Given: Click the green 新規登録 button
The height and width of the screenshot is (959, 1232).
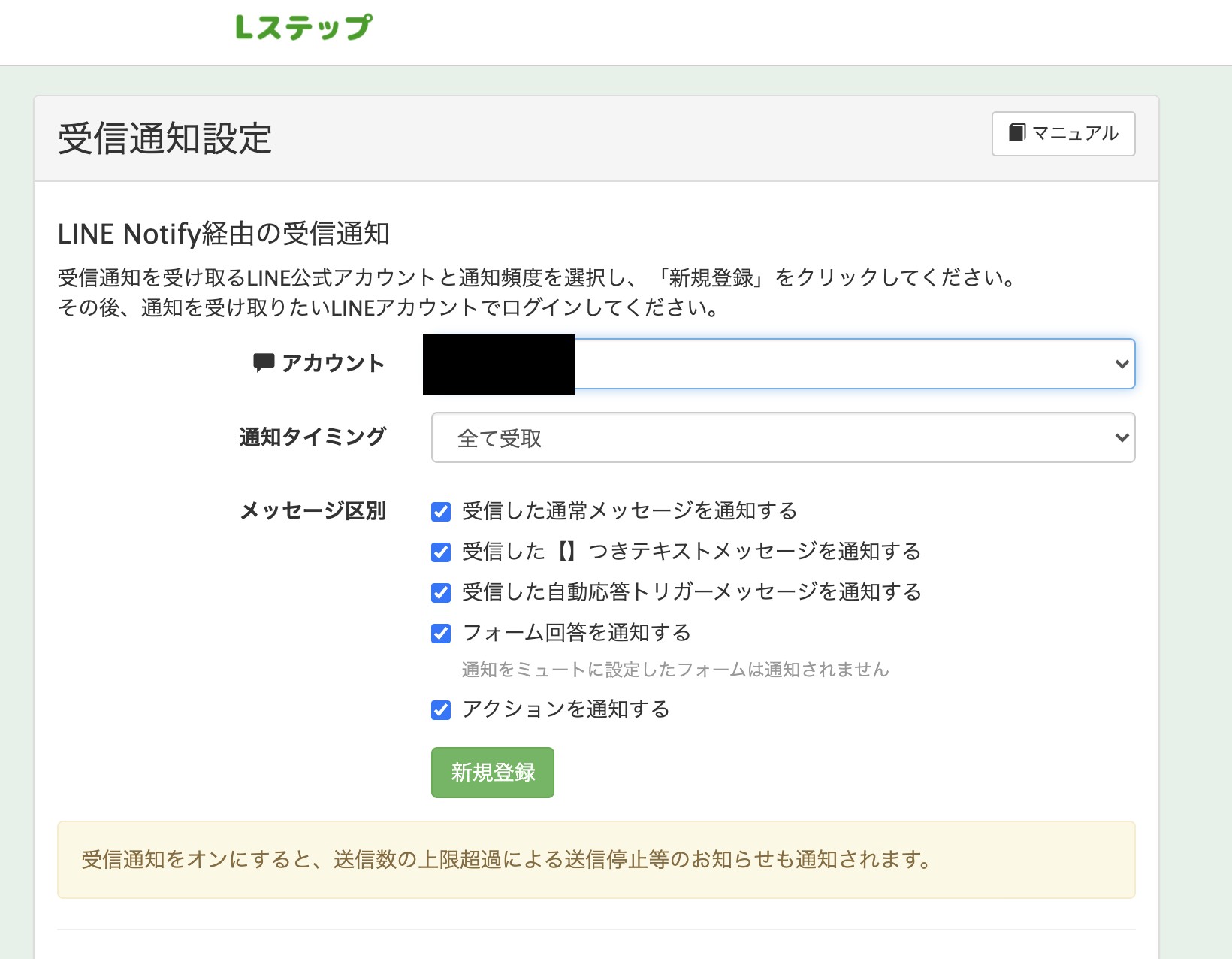Looking at the screenshot, I should click(493, 773).
